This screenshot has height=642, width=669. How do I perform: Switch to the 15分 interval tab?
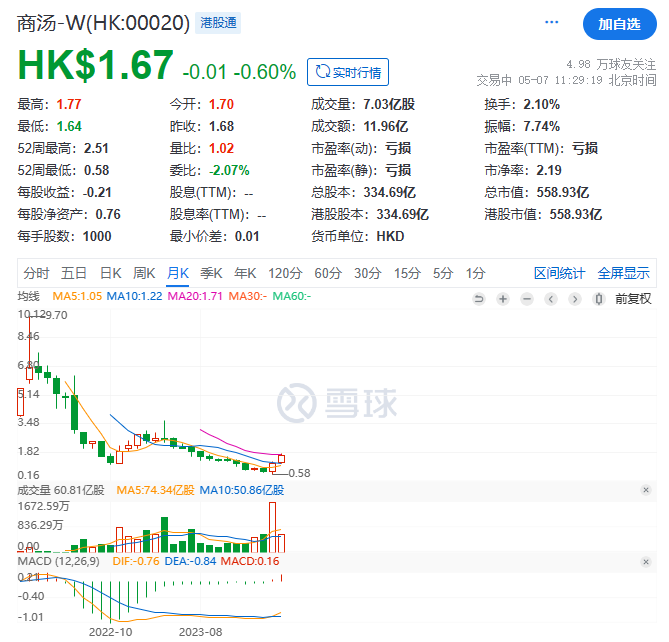click(407, 273)
